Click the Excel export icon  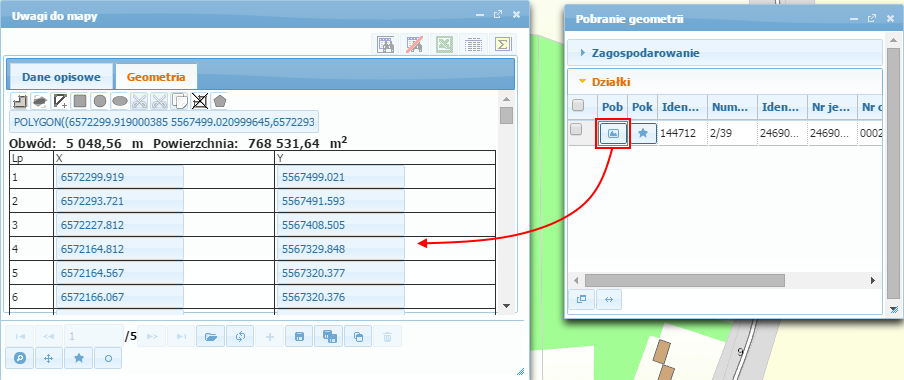point(444,44)
